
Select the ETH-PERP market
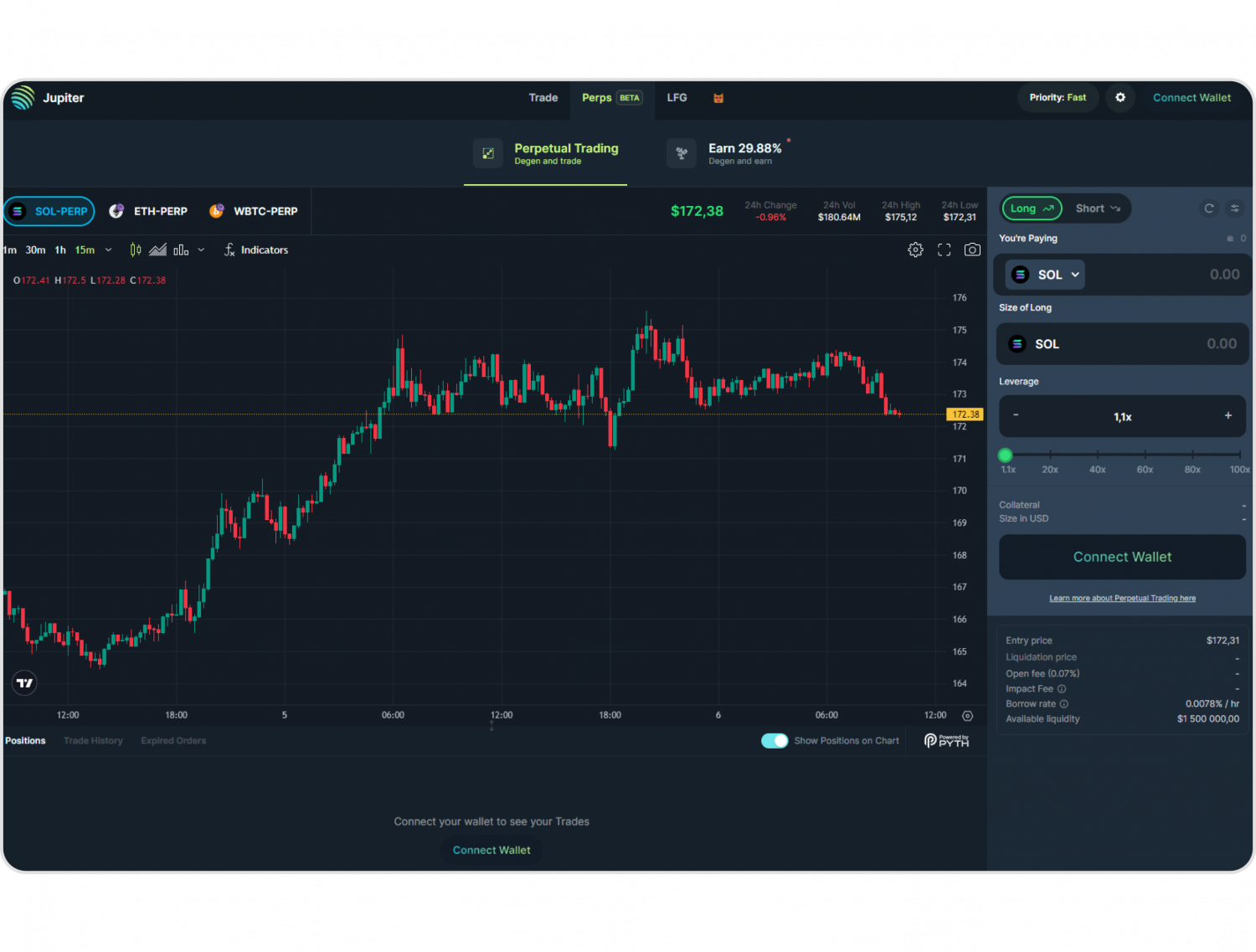tap(148, 211)
